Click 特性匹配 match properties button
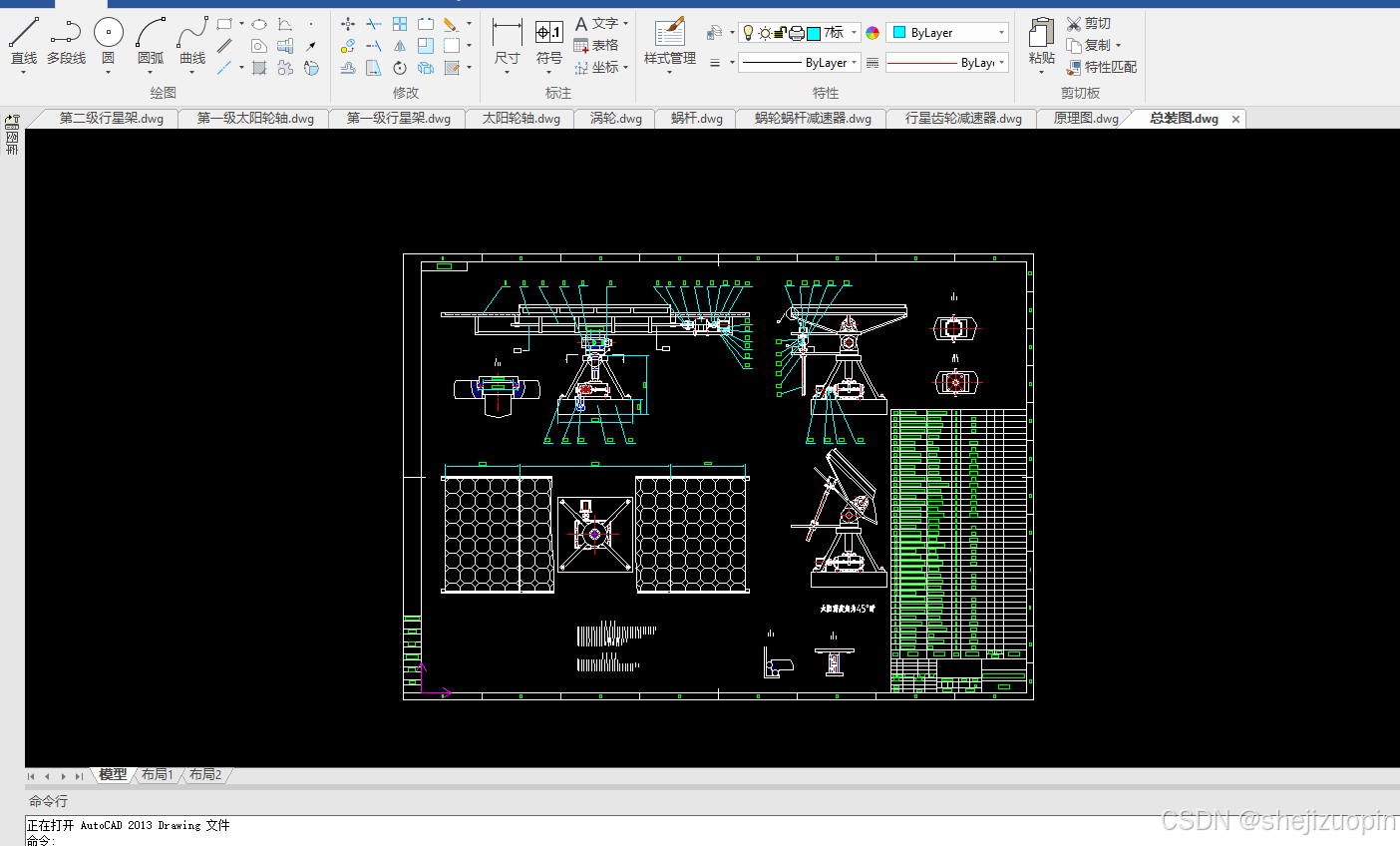 tap(1102, 67)
